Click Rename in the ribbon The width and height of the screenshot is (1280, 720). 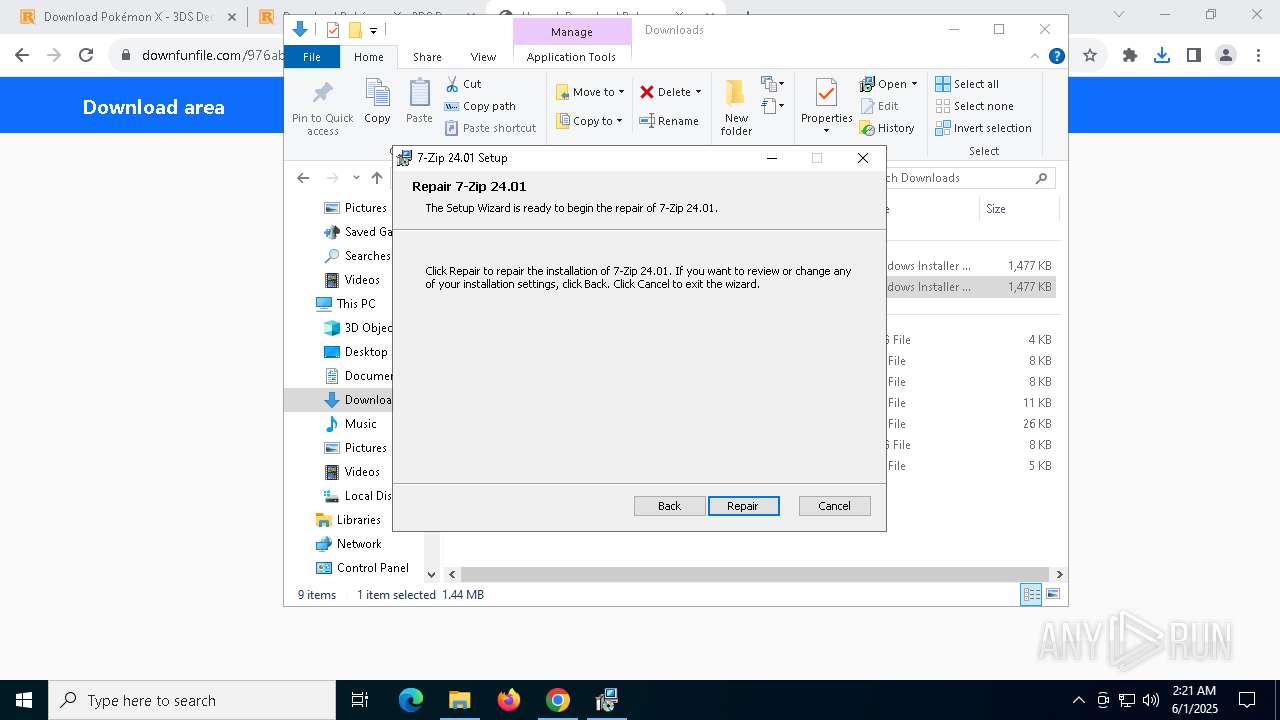point(669,121)
